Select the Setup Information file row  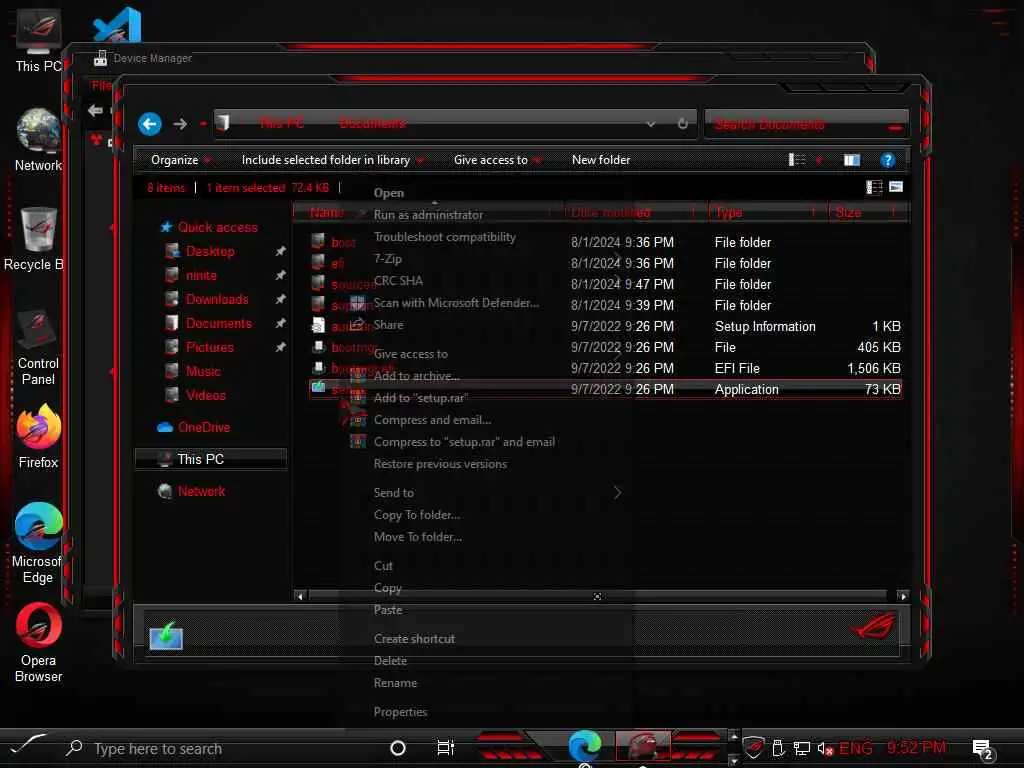(605, 326)
